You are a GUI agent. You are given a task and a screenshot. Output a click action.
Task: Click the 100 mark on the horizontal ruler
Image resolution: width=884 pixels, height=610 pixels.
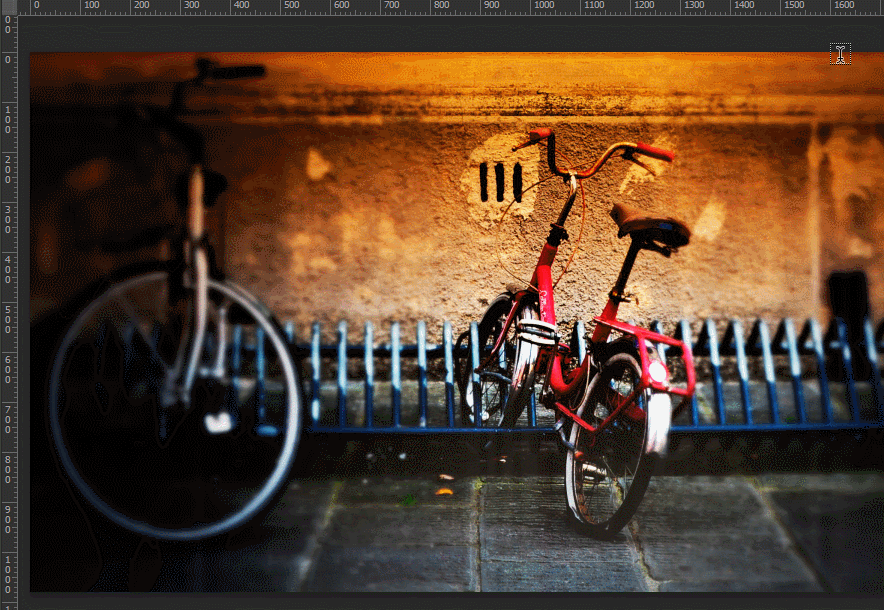coord(91,6)
